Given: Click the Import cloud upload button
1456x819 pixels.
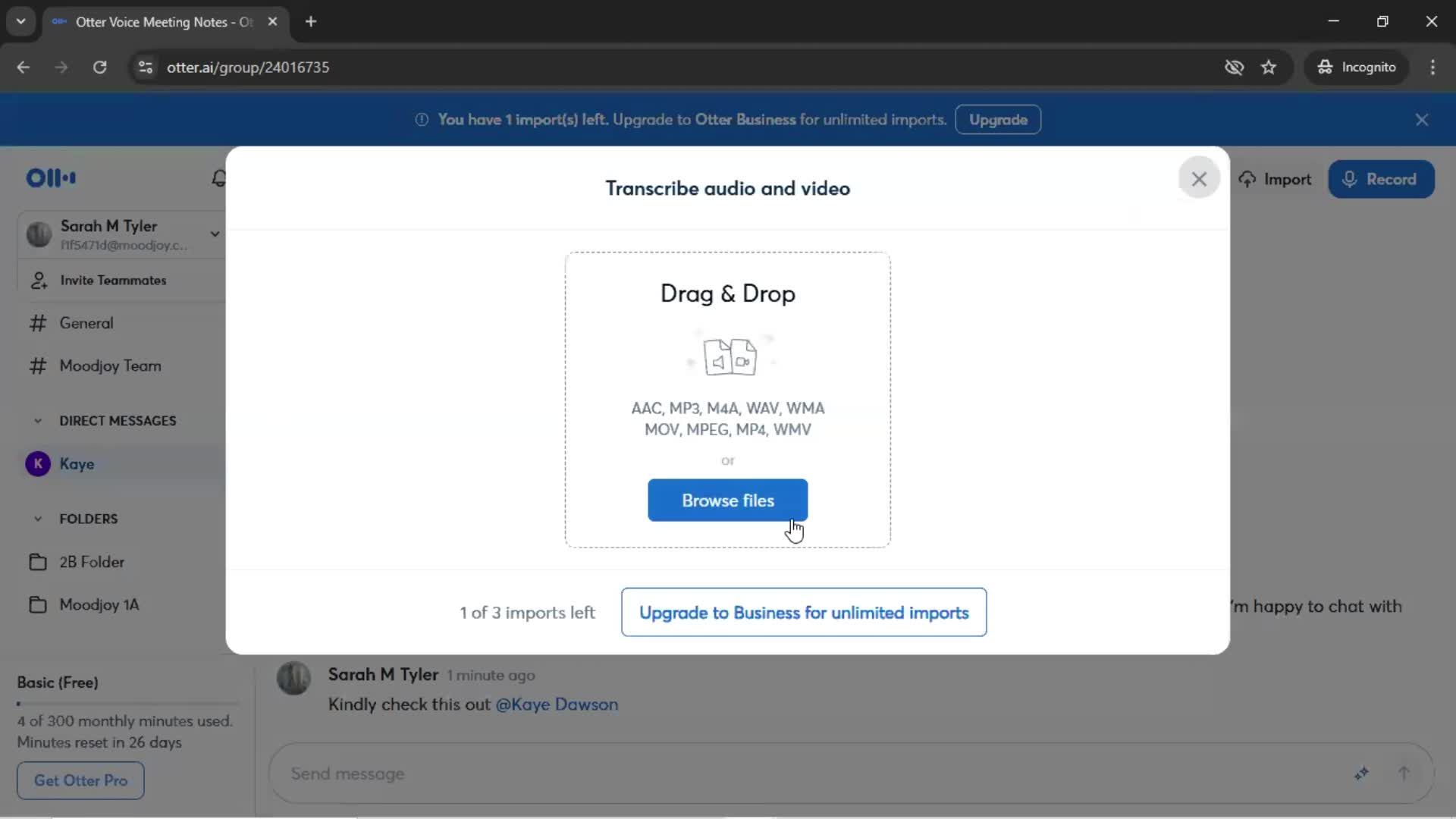Looking at the screenshot, I should (x=1275, y=180).
